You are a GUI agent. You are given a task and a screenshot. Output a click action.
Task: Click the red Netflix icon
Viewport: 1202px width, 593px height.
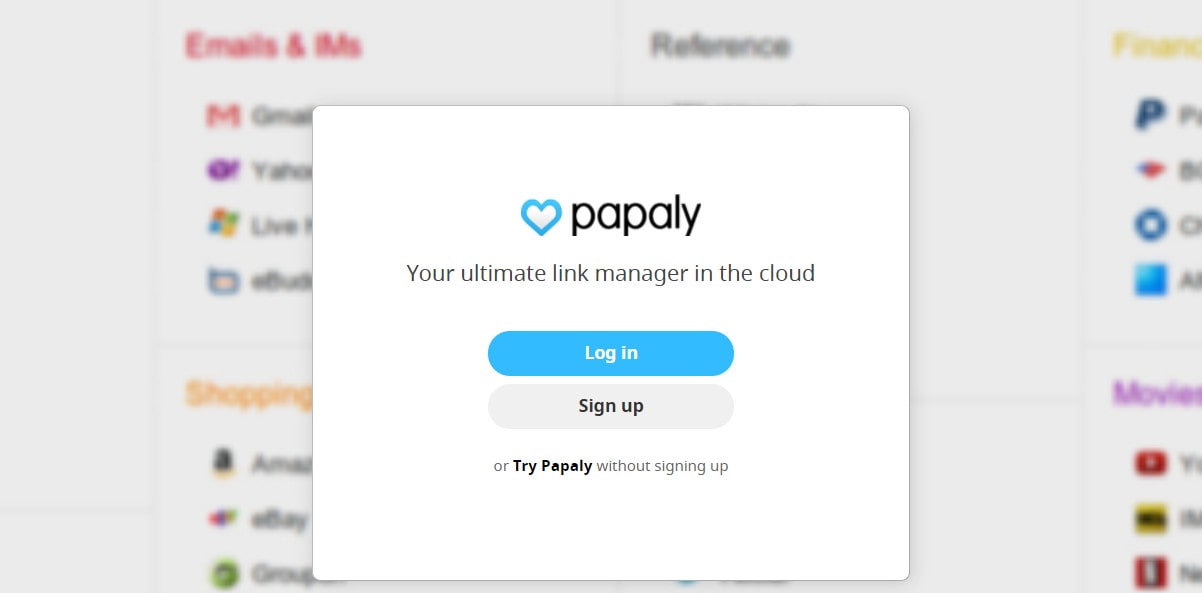click(1150, 573)
